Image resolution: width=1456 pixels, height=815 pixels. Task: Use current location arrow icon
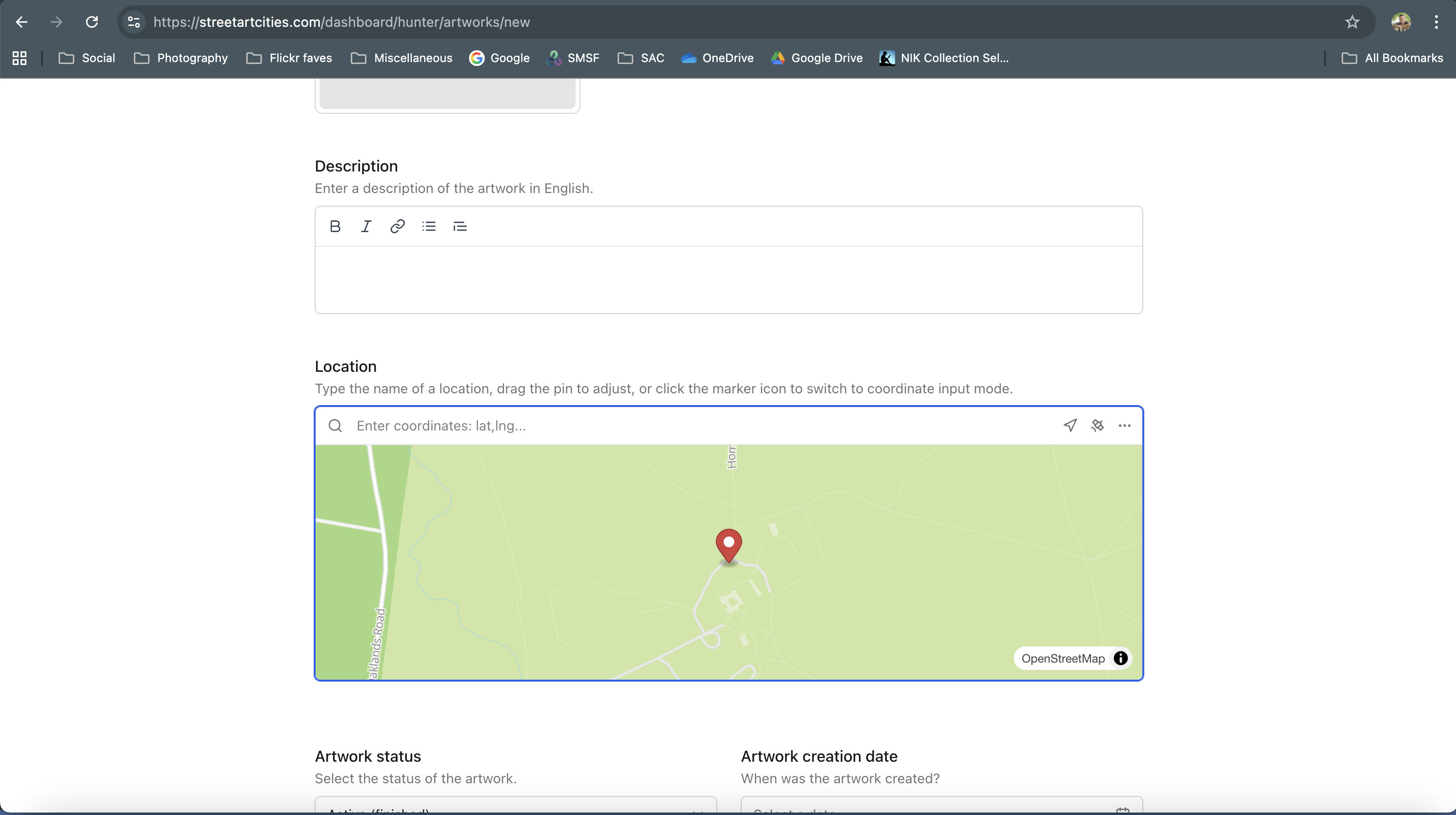(x=1070, y=426)
